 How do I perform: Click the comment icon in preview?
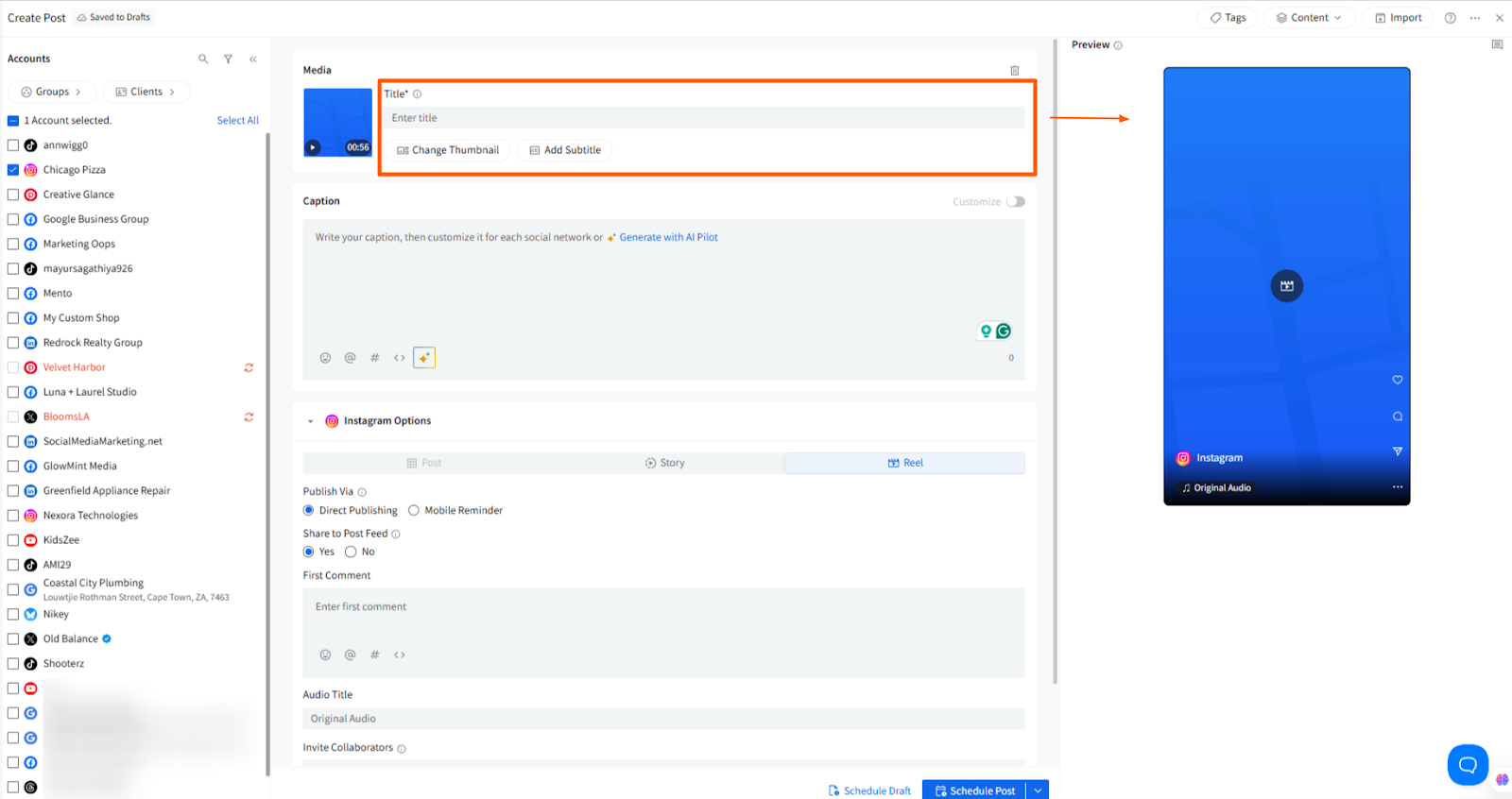click(x=1398, y=416)
